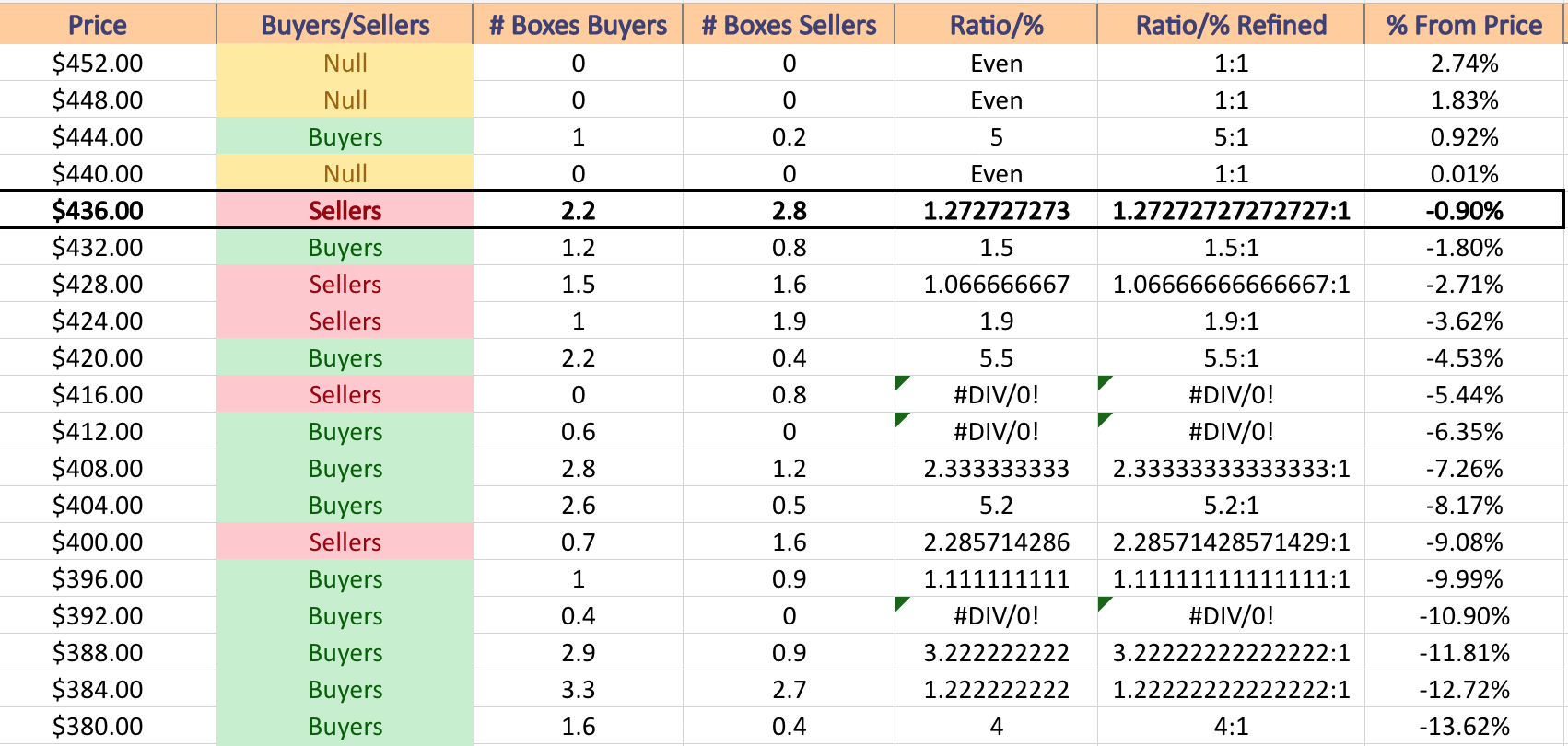Click the 1.27272727272727:1 refined ratio cell
The image size is (1568, 746).
[1231, 211]
